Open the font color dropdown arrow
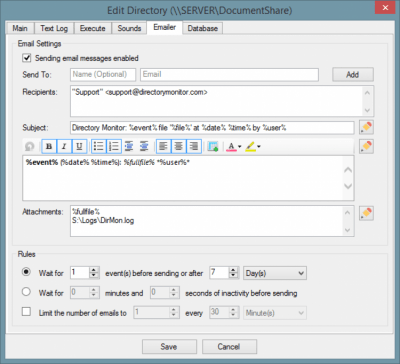This screenshot has width=400, height=364. click(x=239, y=146)
